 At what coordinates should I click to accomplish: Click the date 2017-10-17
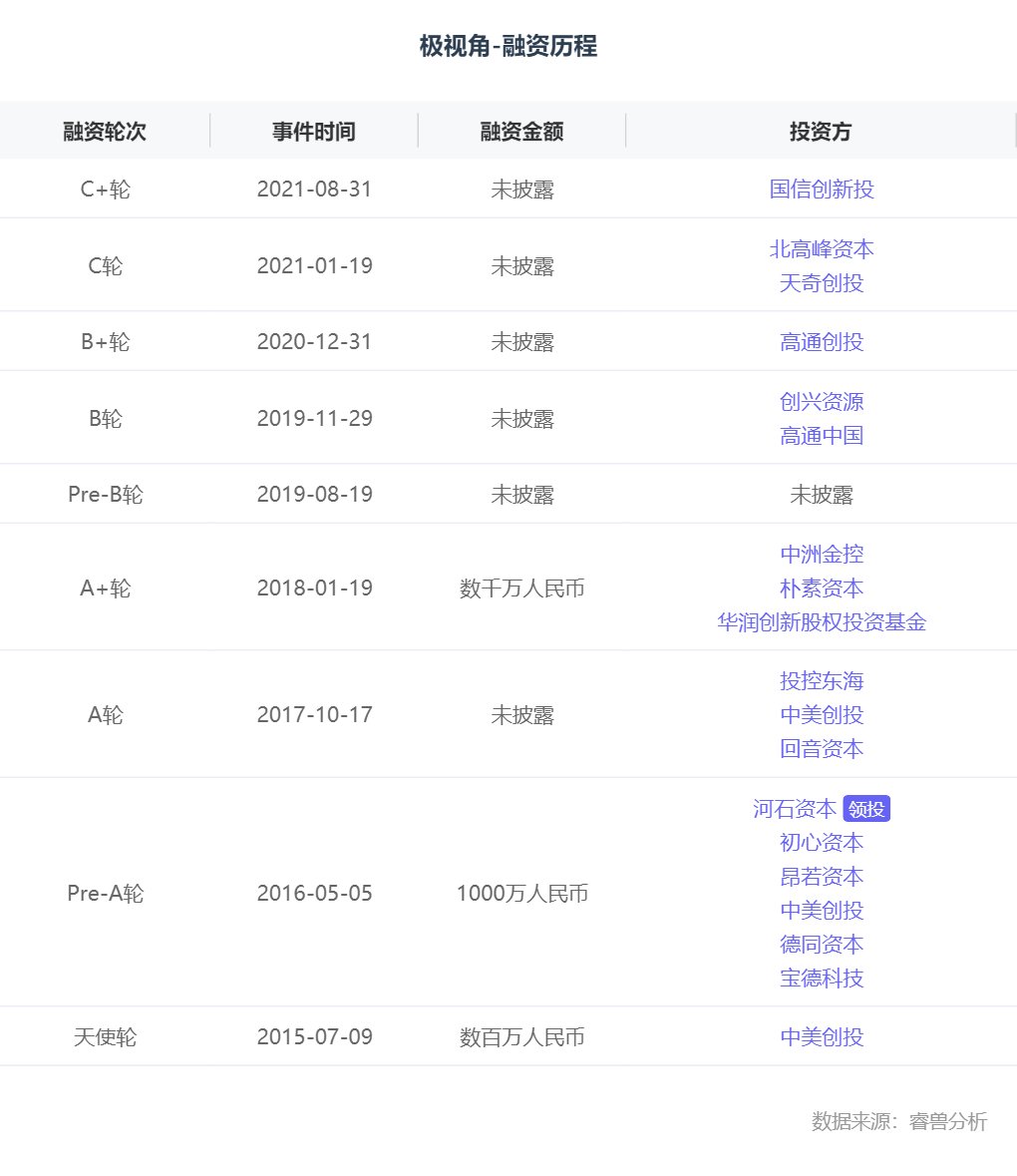click(314, 715)
